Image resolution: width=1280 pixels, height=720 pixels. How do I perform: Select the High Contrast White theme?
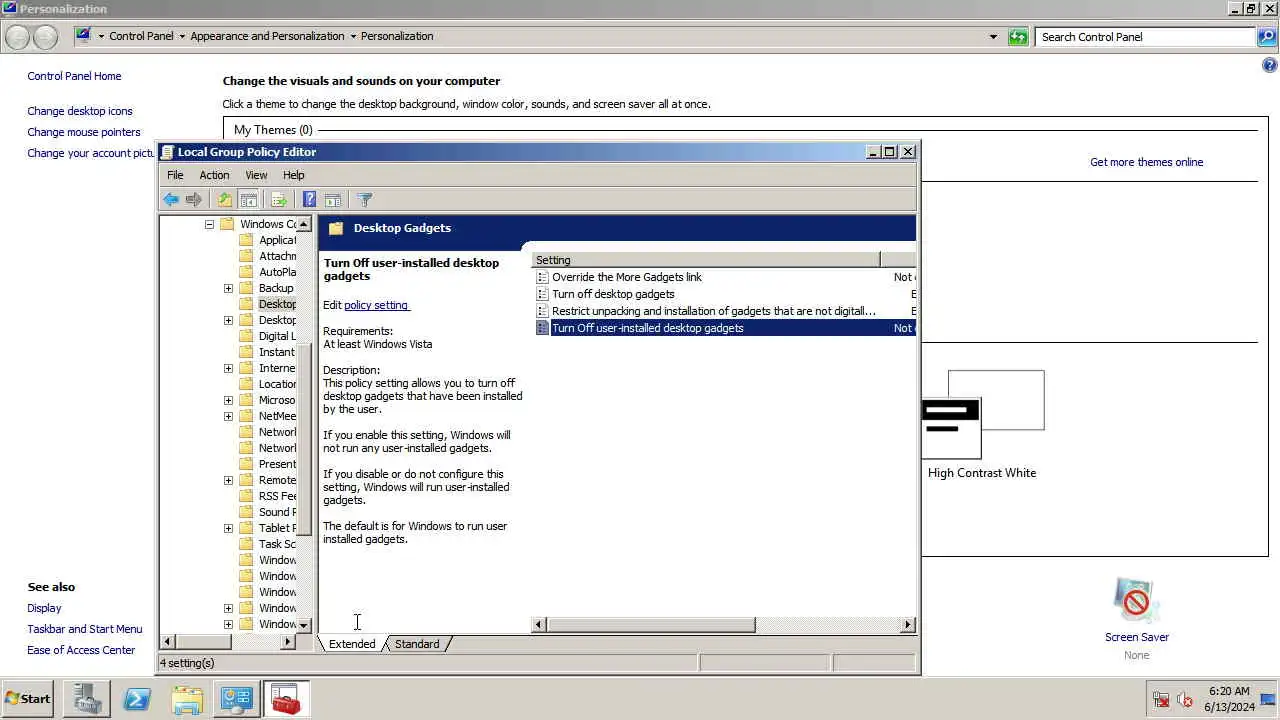pyautogui.click(x=983, y=424)
